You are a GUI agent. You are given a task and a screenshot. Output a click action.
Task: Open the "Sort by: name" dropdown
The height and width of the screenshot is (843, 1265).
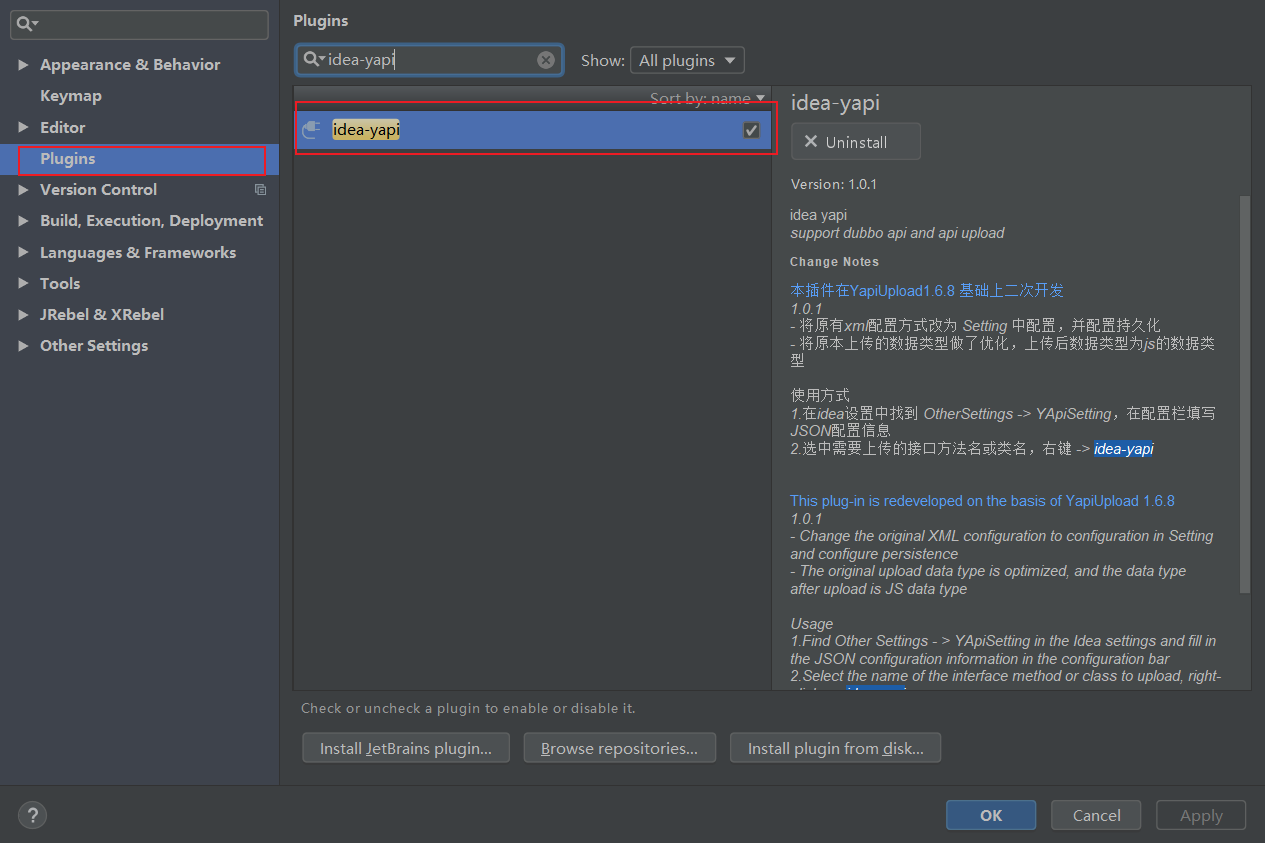[x=707, y=98]
